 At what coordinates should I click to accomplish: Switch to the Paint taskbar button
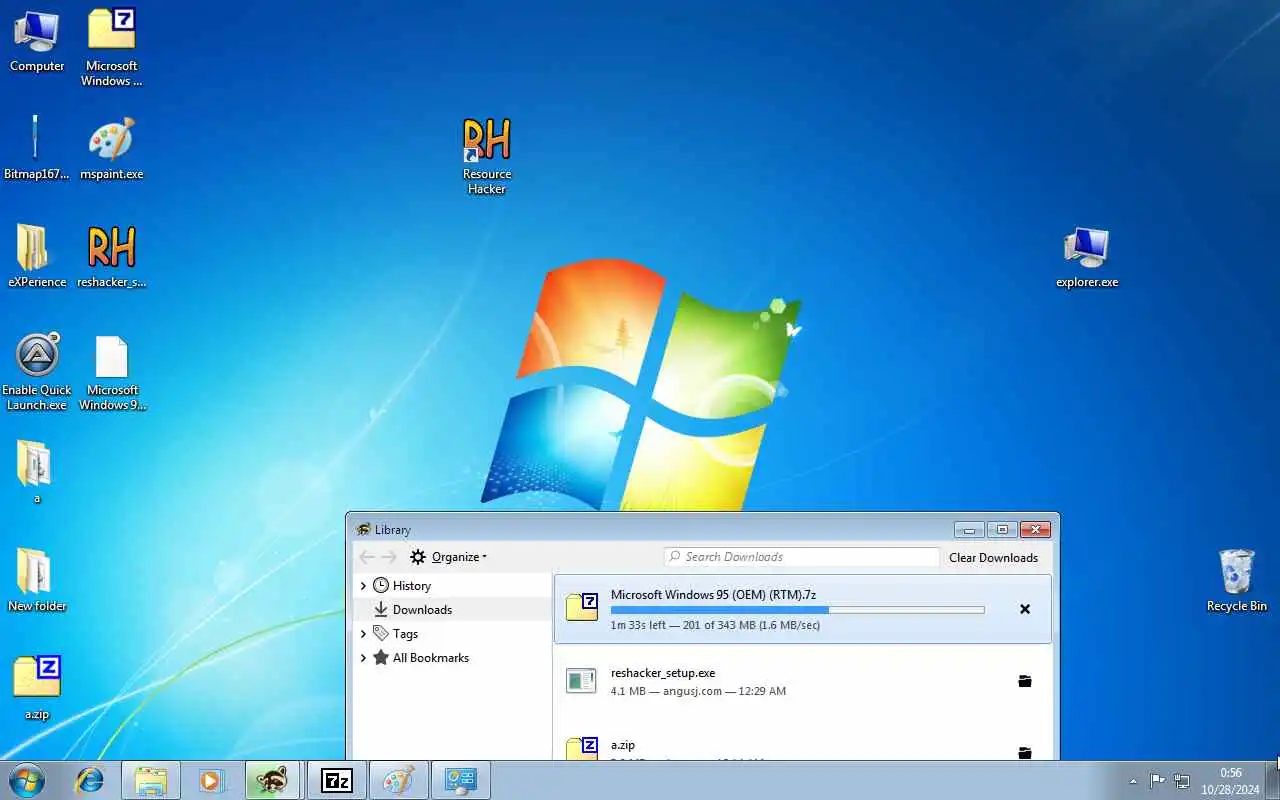coord(399,780)
